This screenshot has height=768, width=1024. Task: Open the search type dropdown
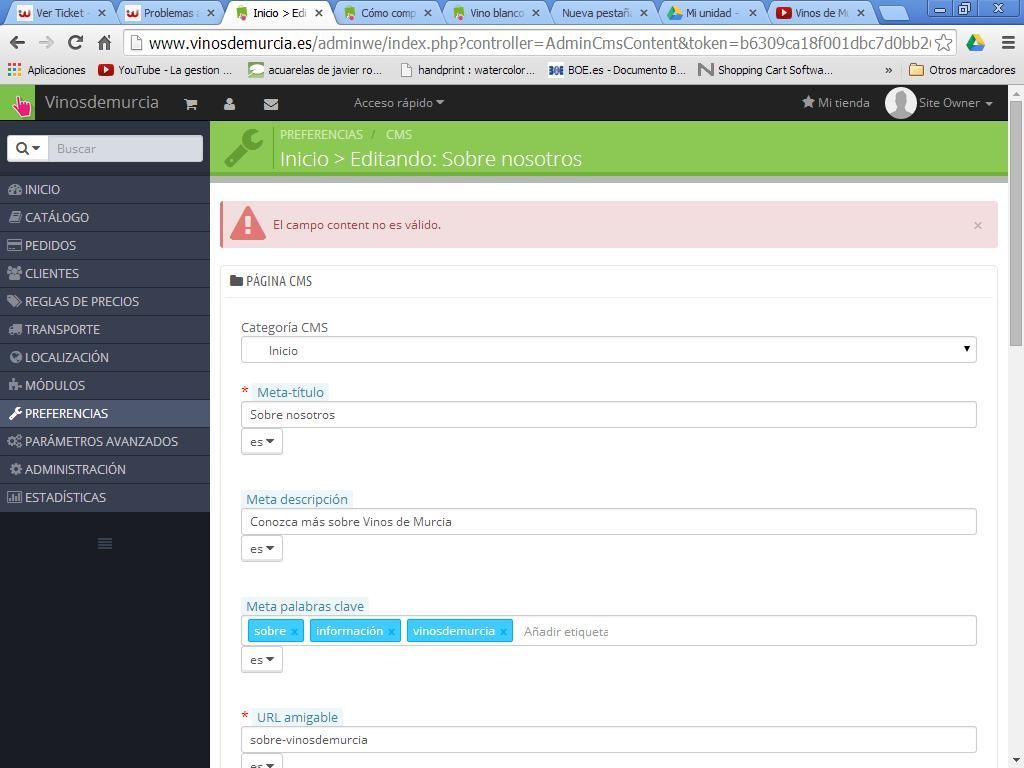point(27,148)
